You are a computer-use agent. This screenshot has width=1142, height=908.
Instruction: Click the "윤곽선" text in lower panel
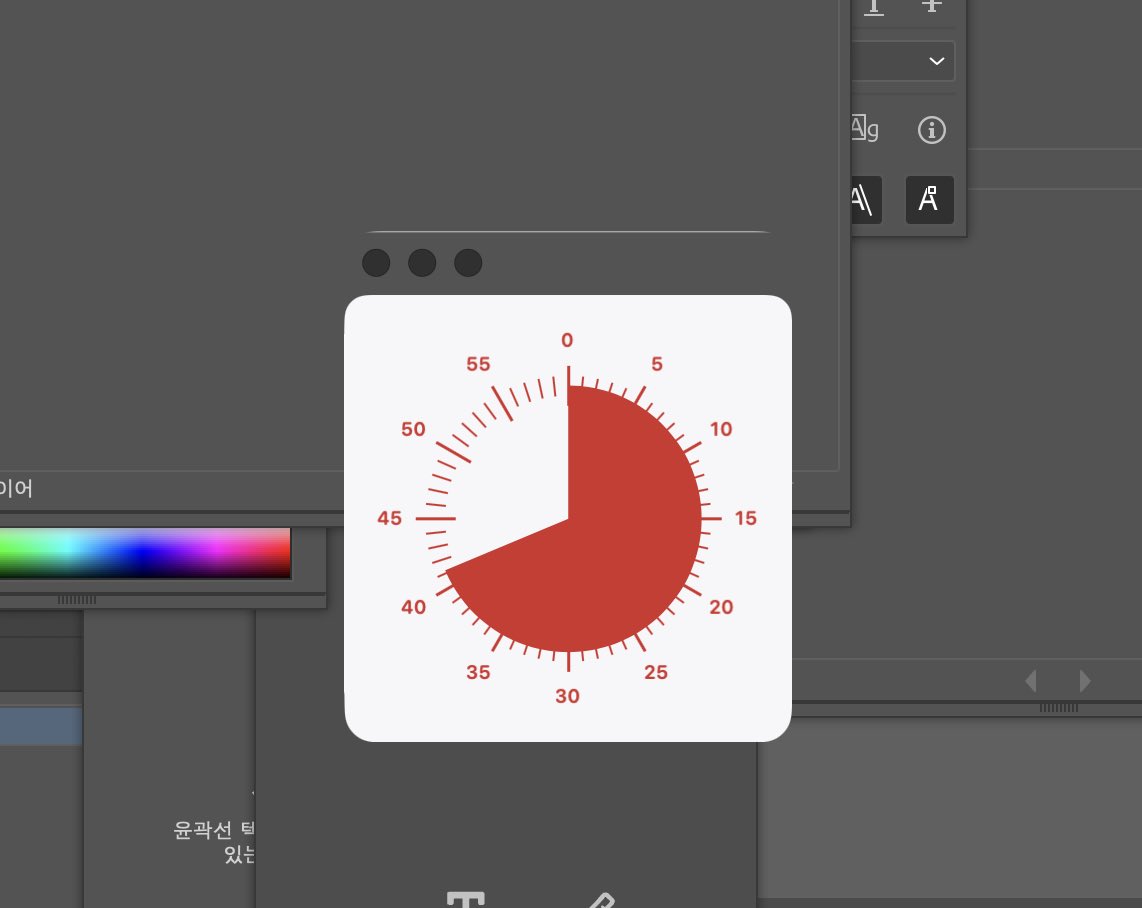[x=202, y=830]
